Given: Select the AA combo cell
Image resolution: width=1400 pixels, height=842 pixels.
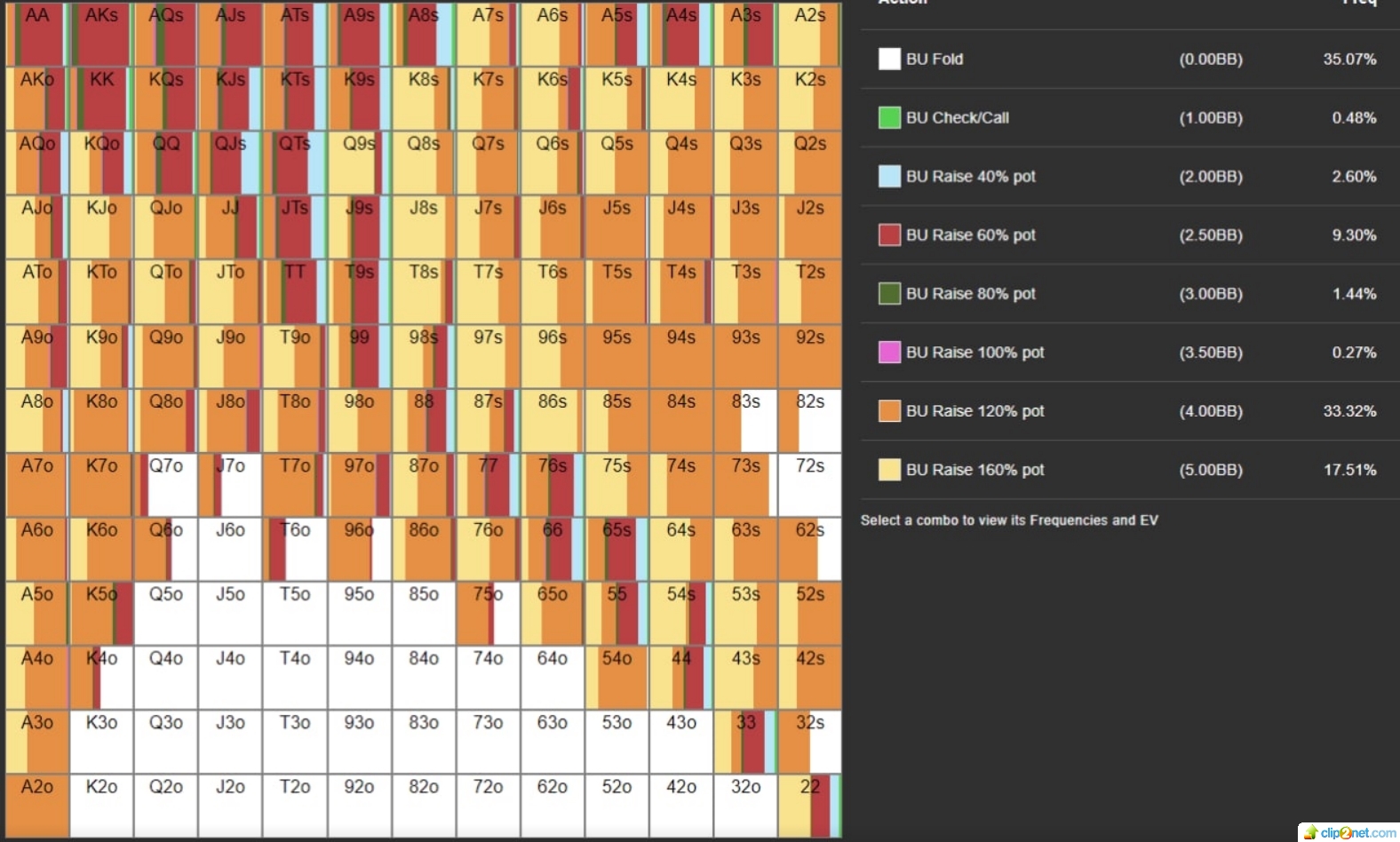Looking at the screenshot, I should coord(37,34).
